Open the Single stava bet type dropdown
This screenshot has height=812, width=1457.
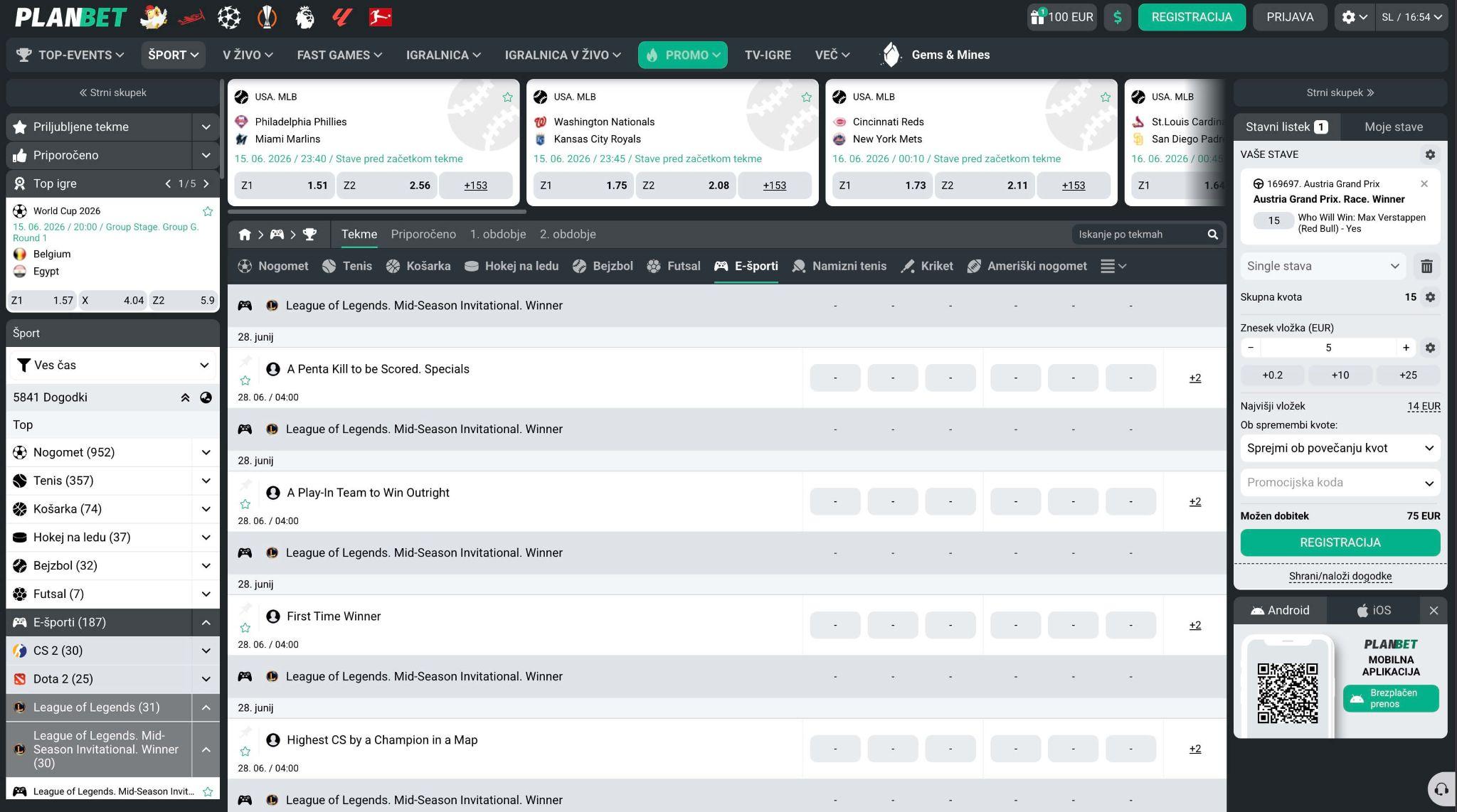(x=1323, y=266)
